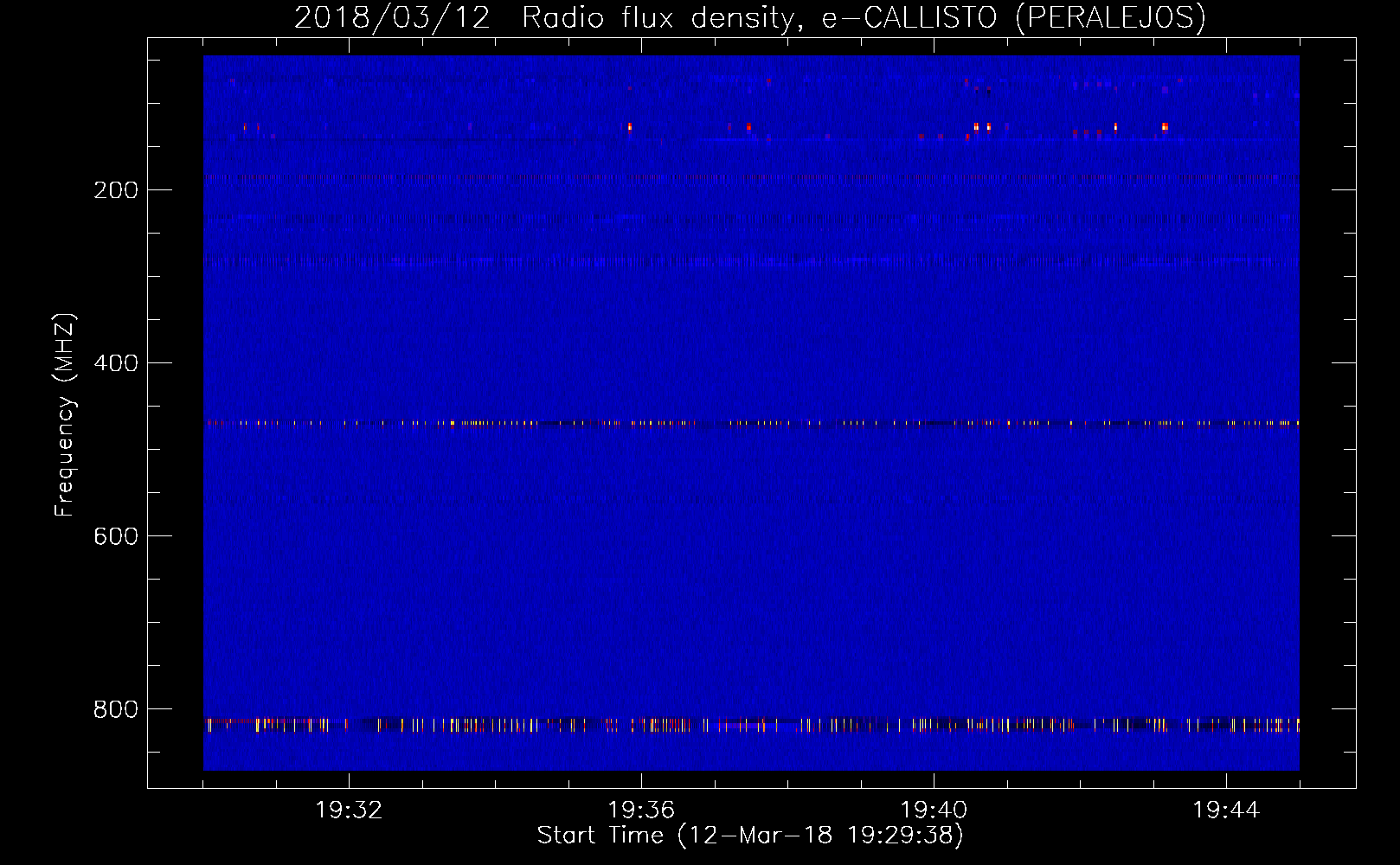Select the 19:32 time tick label
The image size is (1400, 865).
pos(349,811)
